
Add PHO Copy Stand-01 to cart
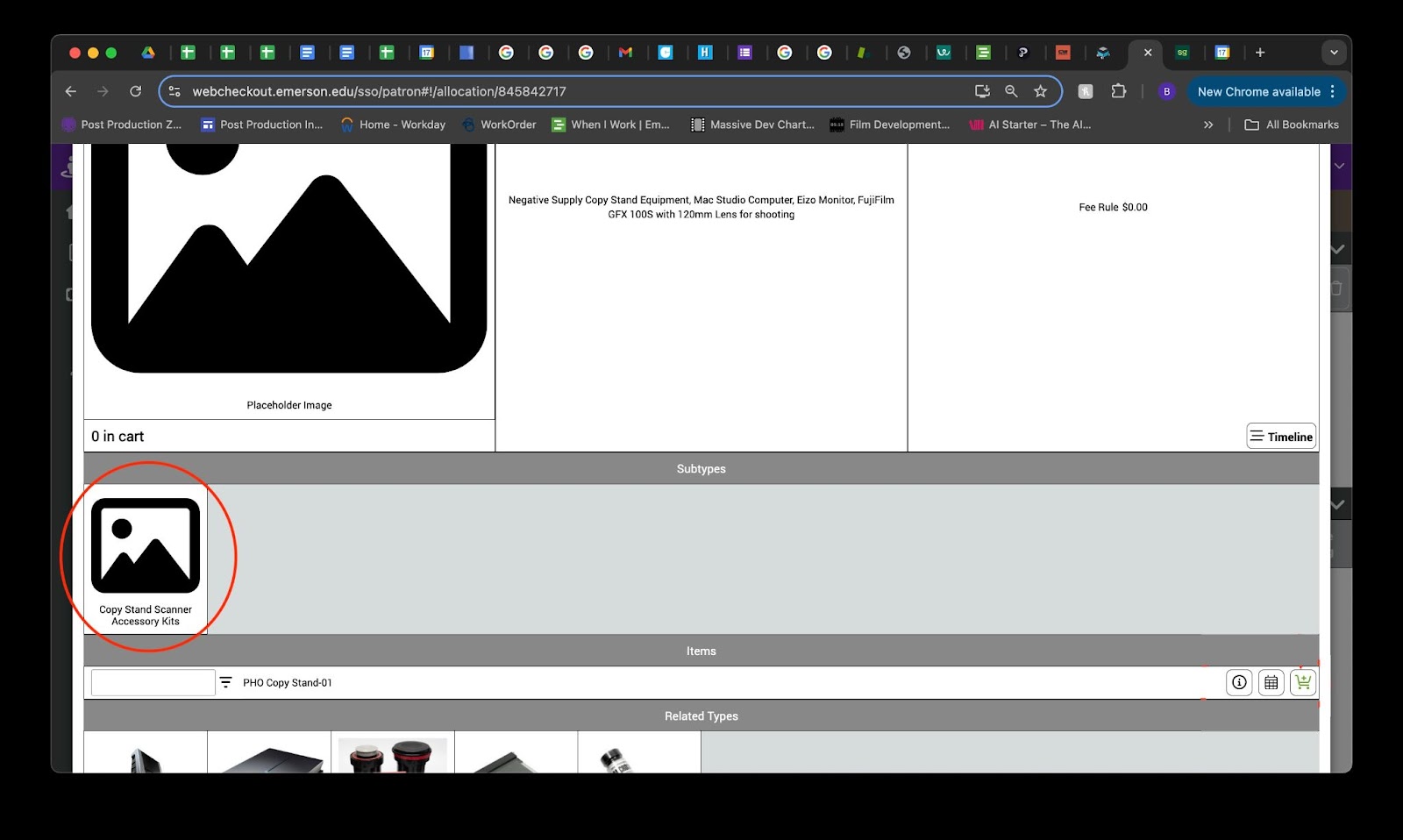[x=1303, y=682]
